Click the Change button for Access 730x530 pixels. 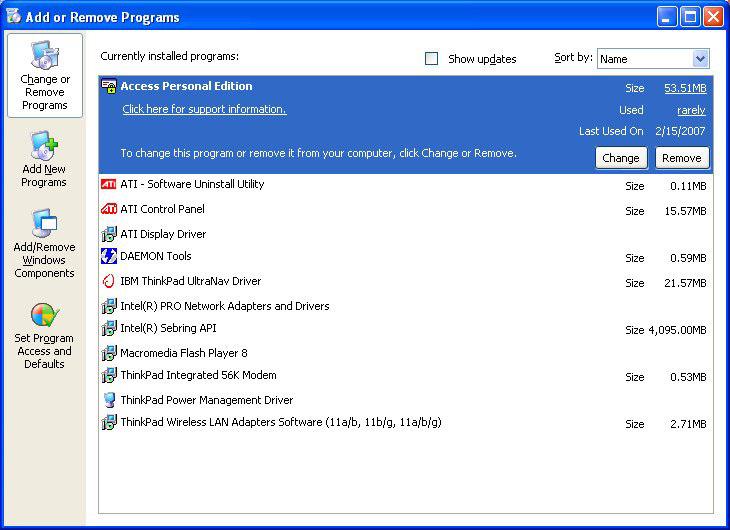coord(621,158)
